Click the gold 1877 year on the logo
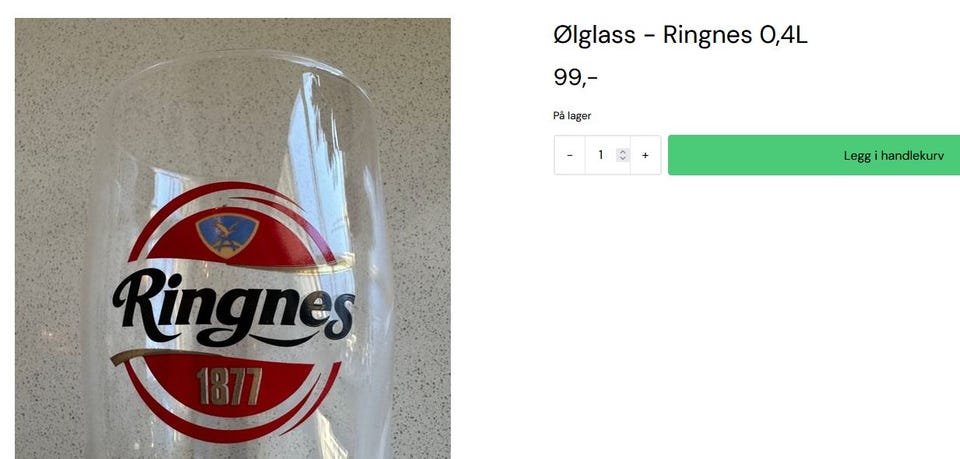Image resolution: width=960 pixels, height=459 pixels. tap(230, 386)
